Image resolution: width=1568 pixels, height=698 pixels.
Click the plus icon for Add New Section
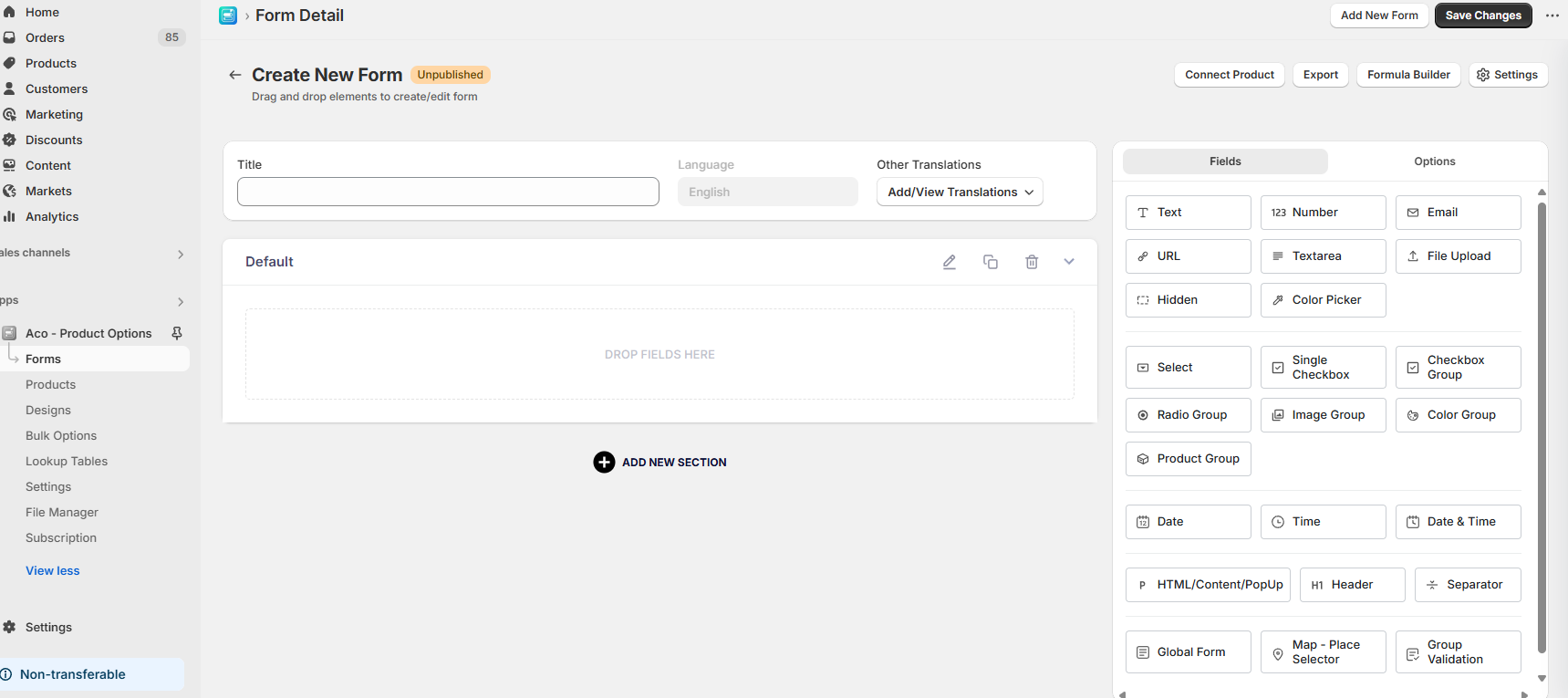pyautogui.click(x=604, y=463)
